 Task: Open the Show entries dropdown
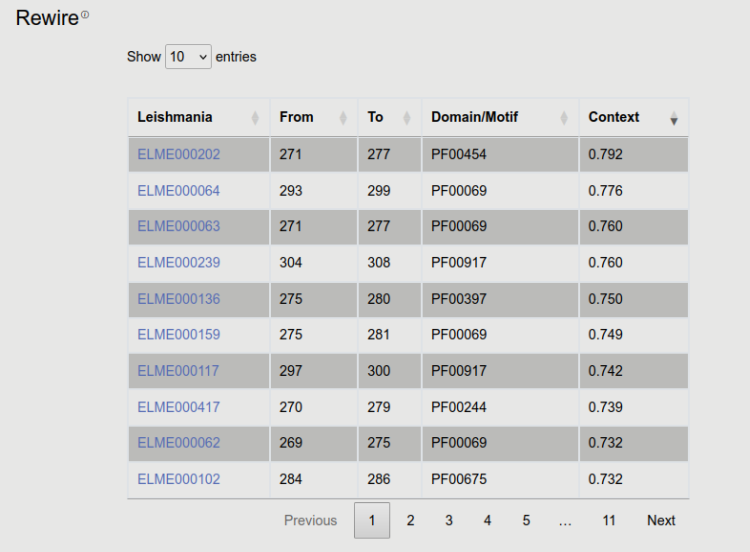click(188, 57)
